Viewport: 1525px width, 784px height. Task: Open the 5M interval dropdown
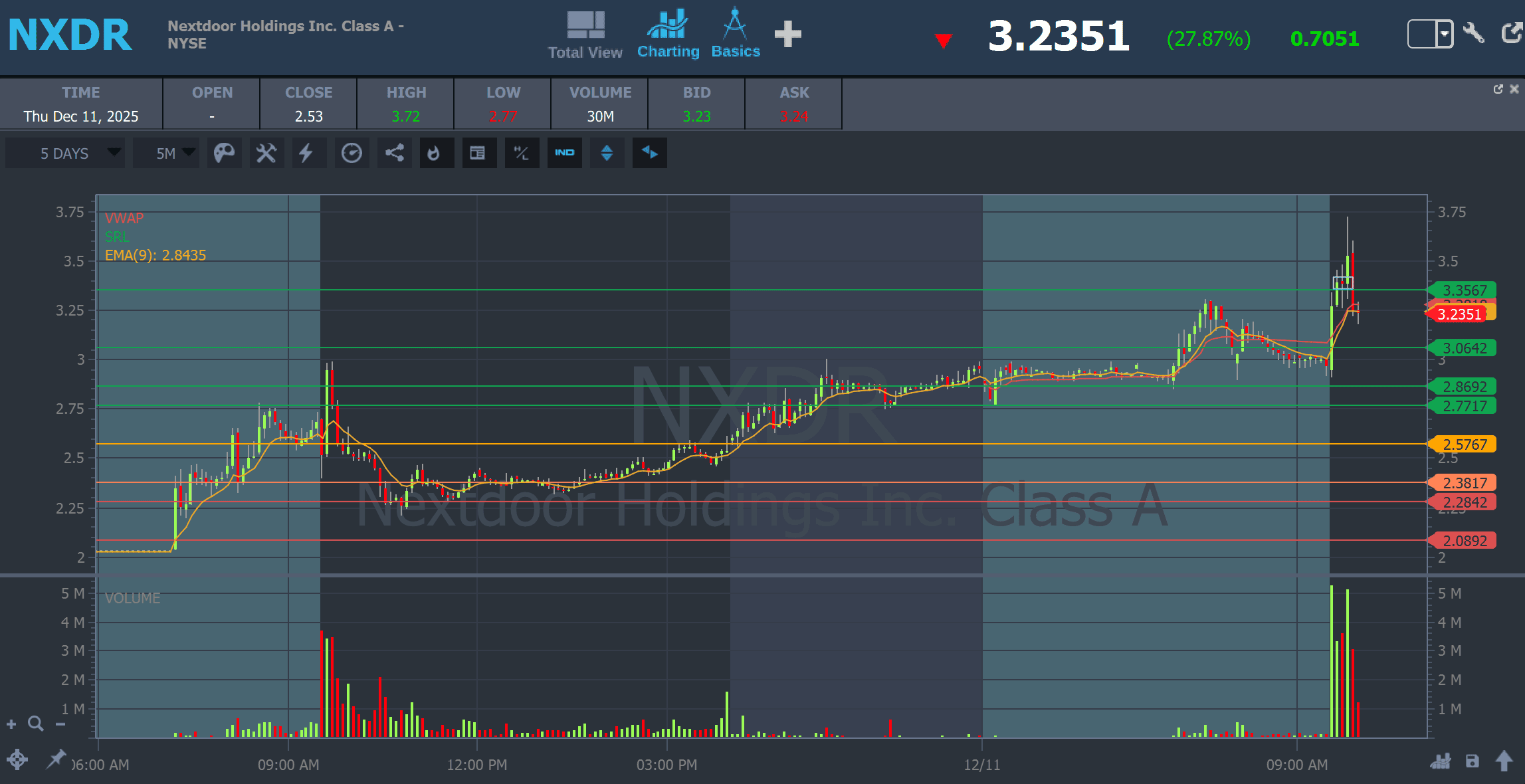166,153
